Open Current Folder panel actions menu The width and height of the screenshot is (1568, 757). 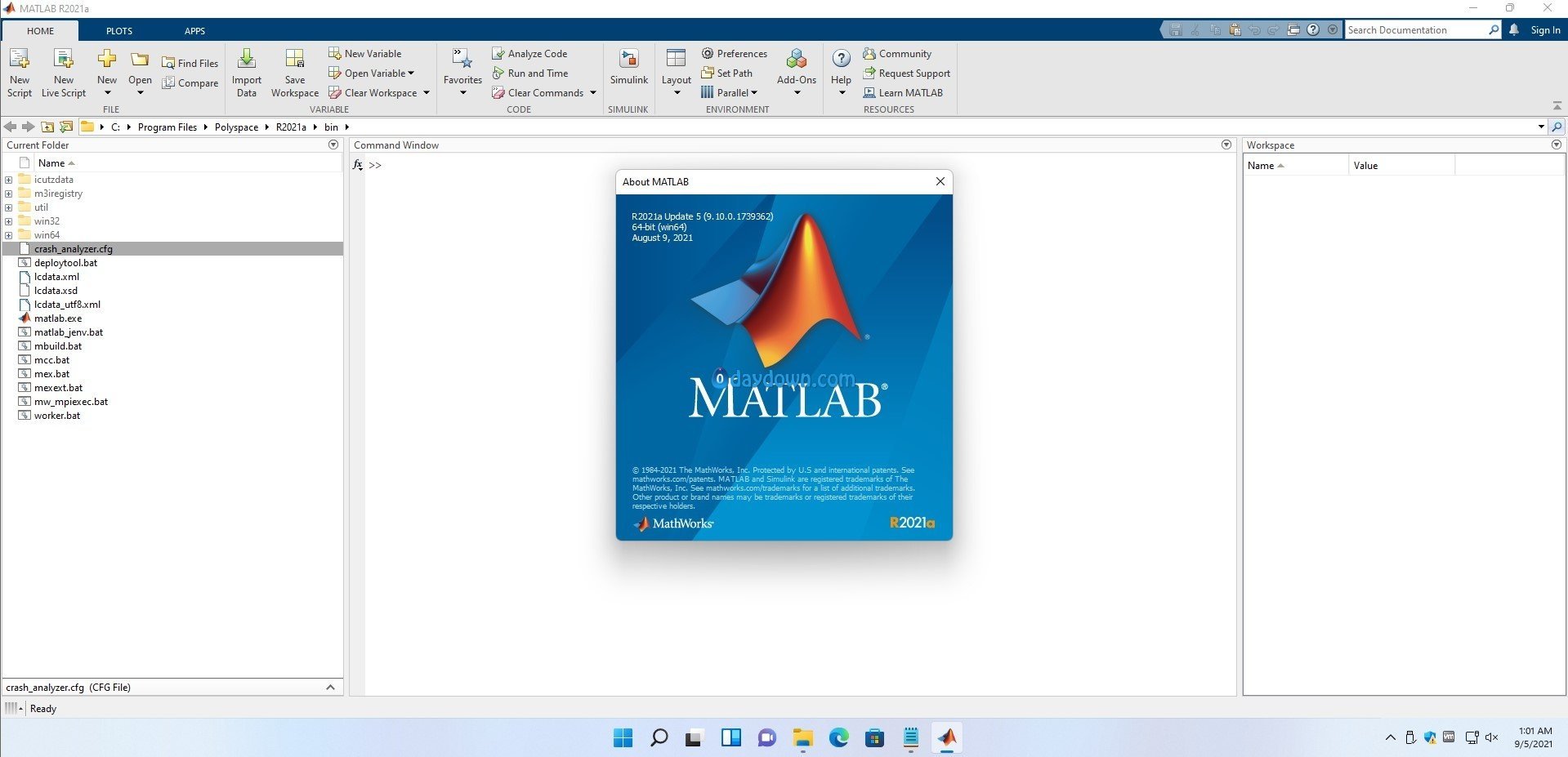(333, 145)
